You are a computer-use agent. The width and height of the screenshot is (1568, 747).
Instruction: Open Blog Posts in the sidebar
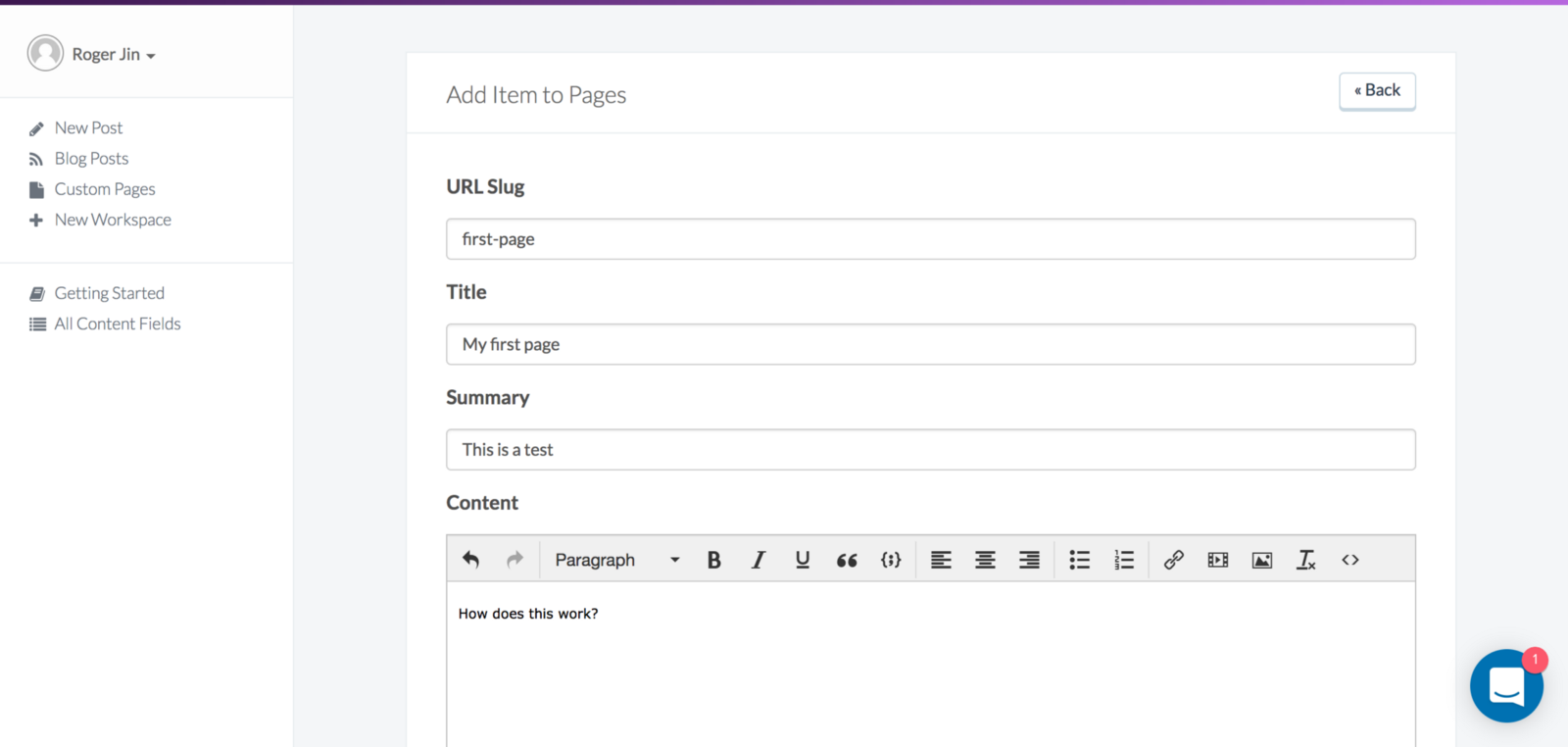[91, 159]
